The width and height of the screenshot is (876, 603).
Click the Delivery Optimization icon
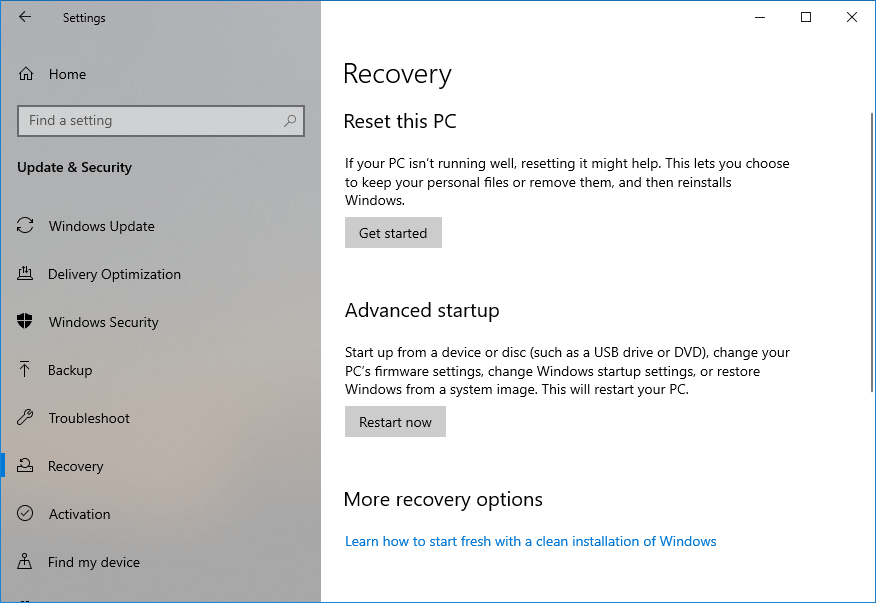point(25,273)
